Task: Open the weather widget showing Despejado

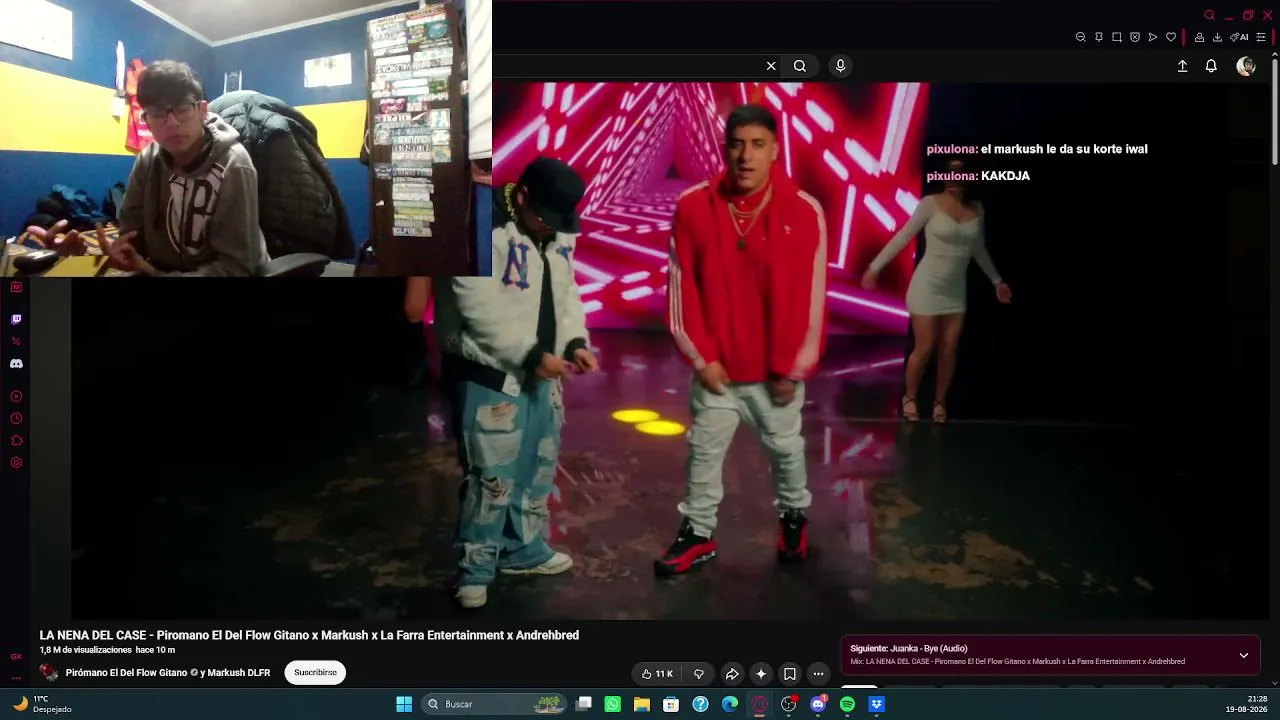Action: coord(42,704)
